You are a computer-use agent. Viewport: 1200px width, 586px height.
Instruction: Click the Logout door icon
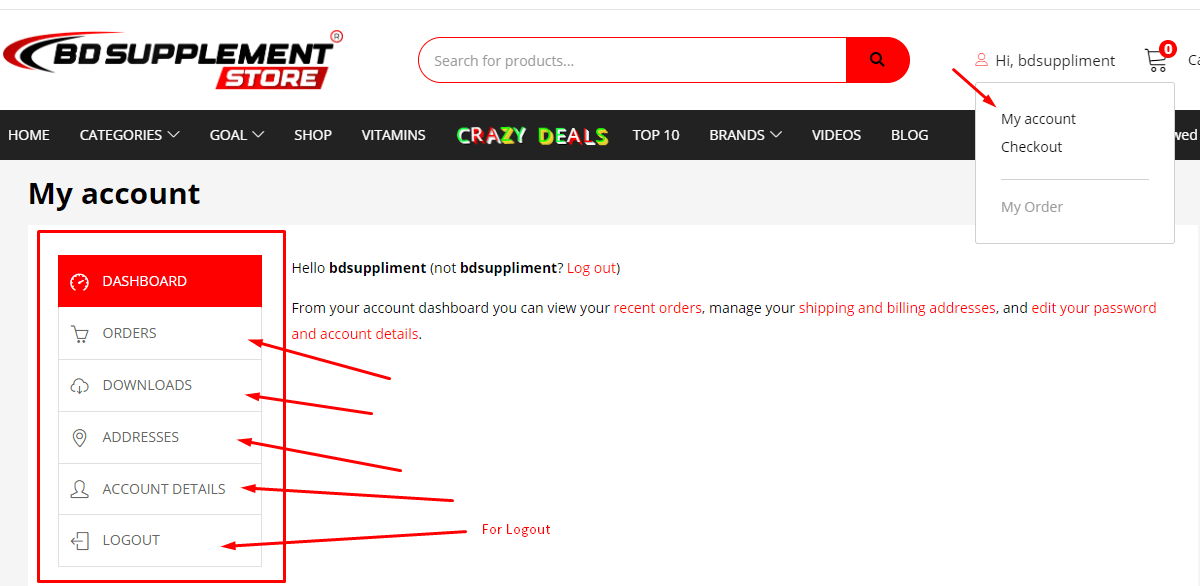click(x=80, y=541)
